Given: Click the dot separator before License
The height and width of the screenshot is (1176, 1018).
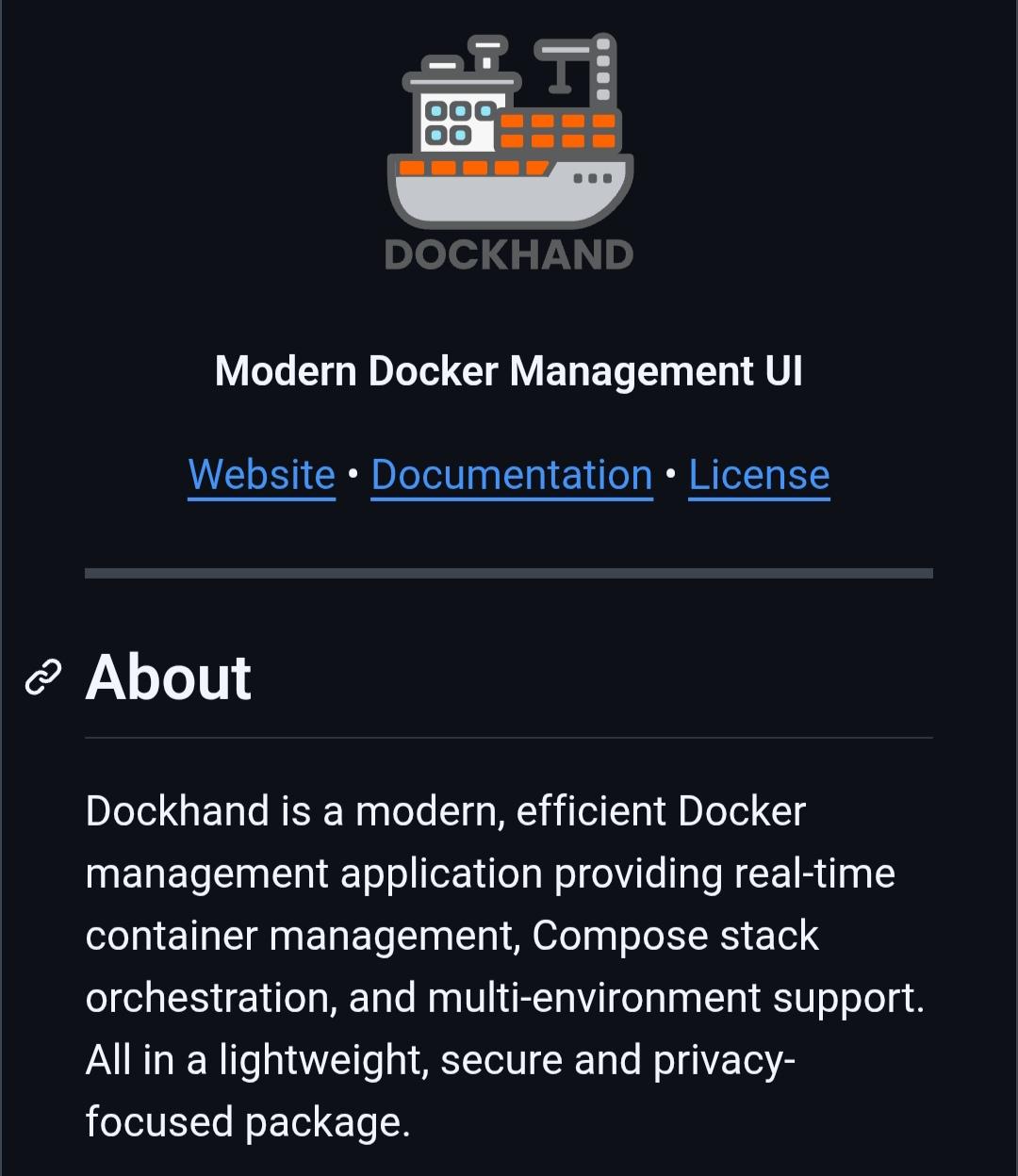Looking at the screenshot, I should 671,475.
